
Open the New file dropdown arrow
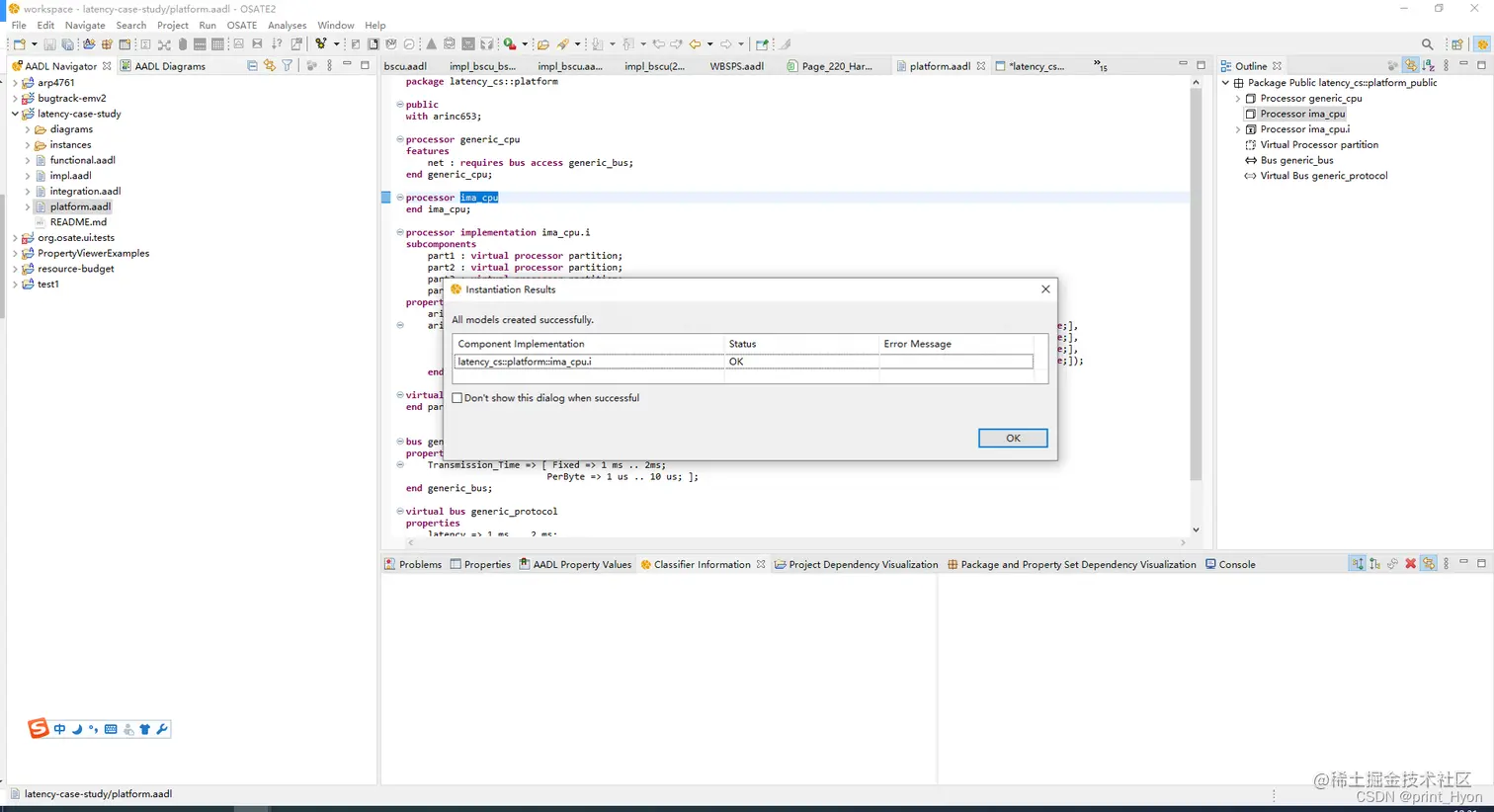coord(34,44)
